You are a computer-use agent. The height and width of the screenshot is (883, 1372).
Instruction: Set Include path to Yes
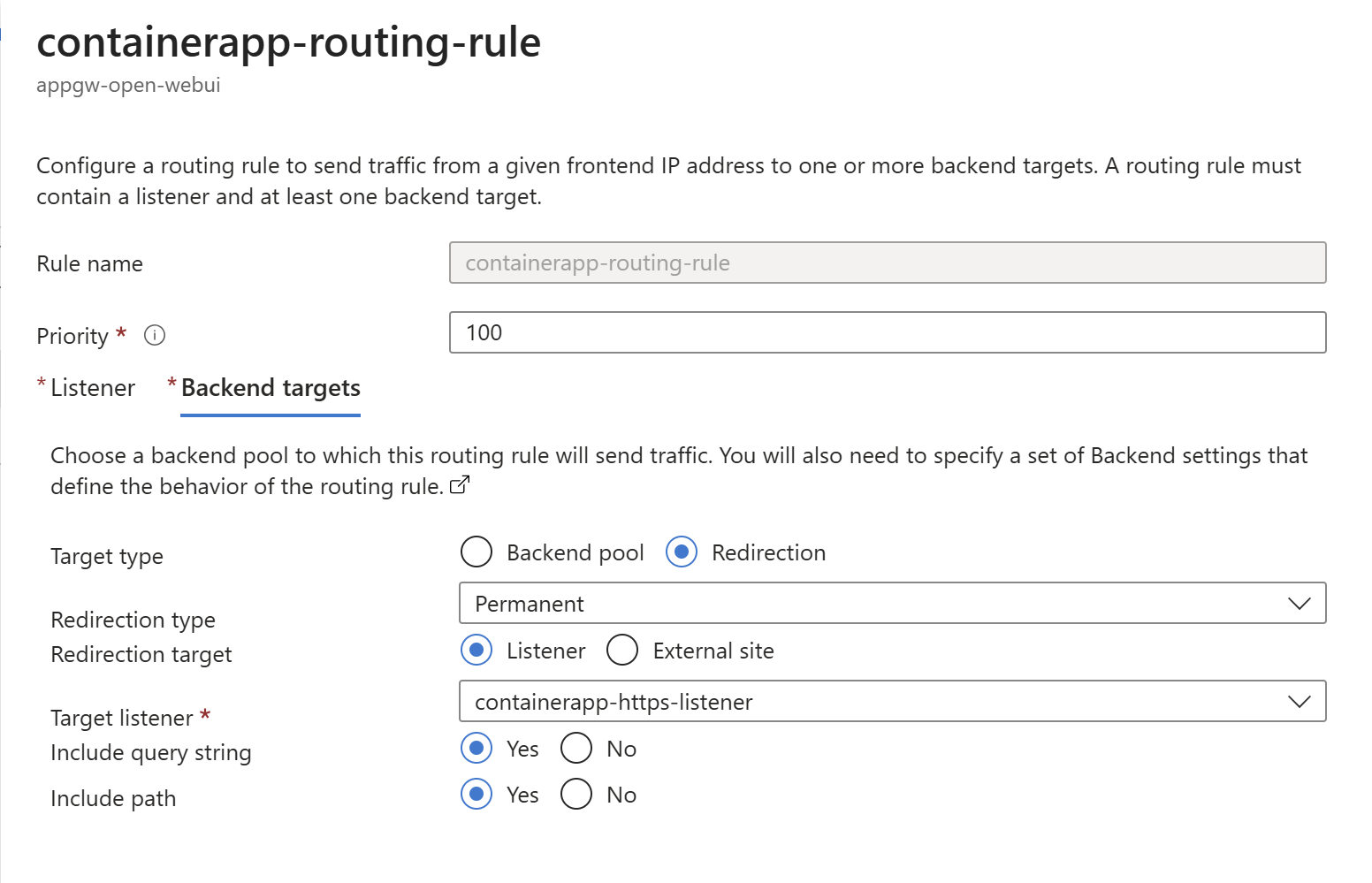point(476,795)
